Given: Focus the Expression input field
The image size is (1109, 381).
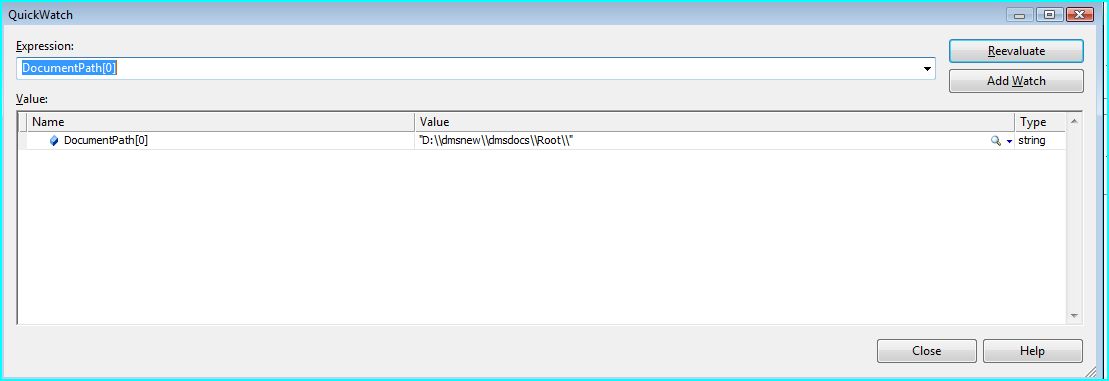Looking at the screenshot, I should pos(475,69).
